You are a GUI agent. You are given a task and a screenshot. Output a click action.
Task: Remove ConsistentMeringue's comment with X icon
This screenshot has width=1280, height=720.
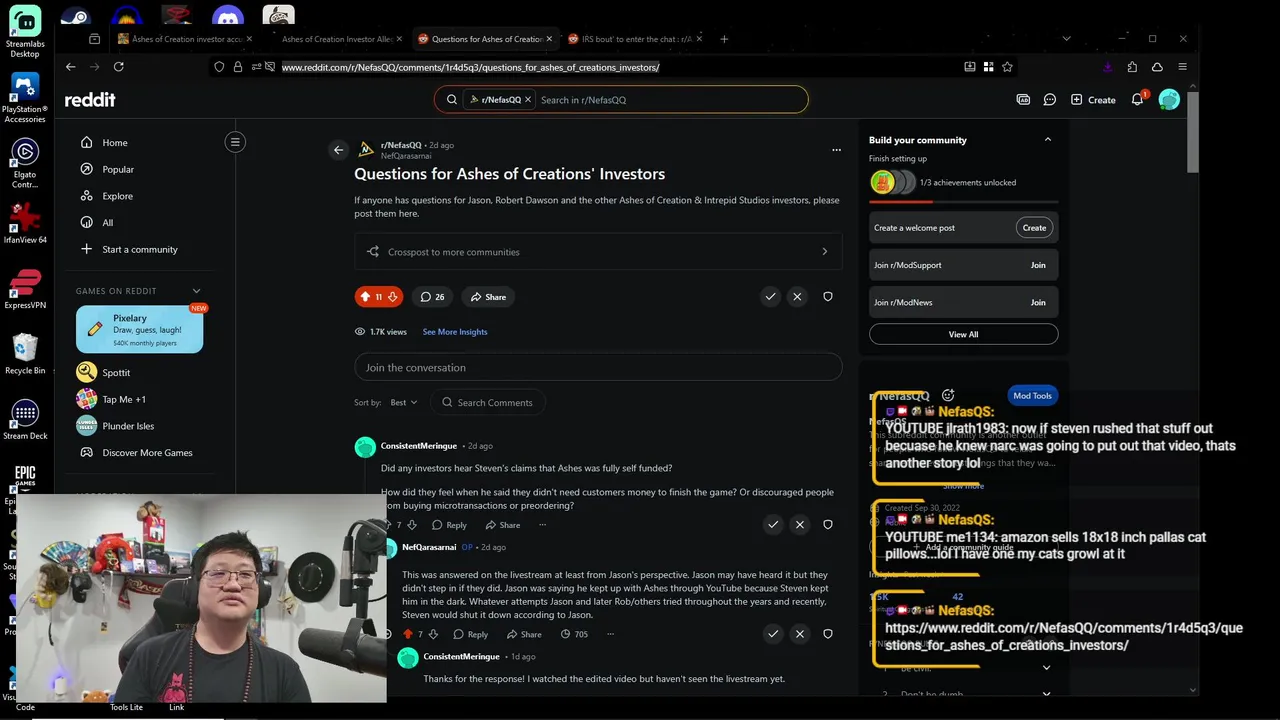(799, 524)
